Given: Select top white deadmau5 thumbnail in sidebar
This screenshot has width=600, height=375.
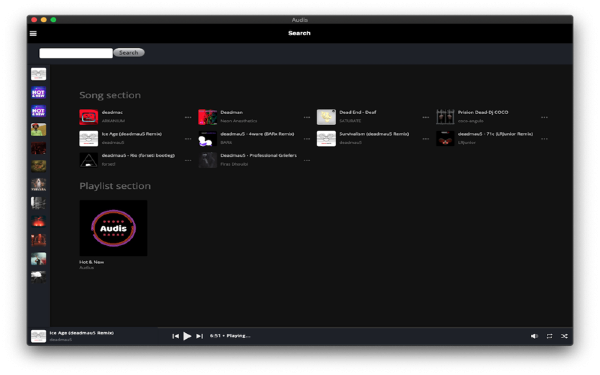Looking at the screenshot, I should click(38, 74).
